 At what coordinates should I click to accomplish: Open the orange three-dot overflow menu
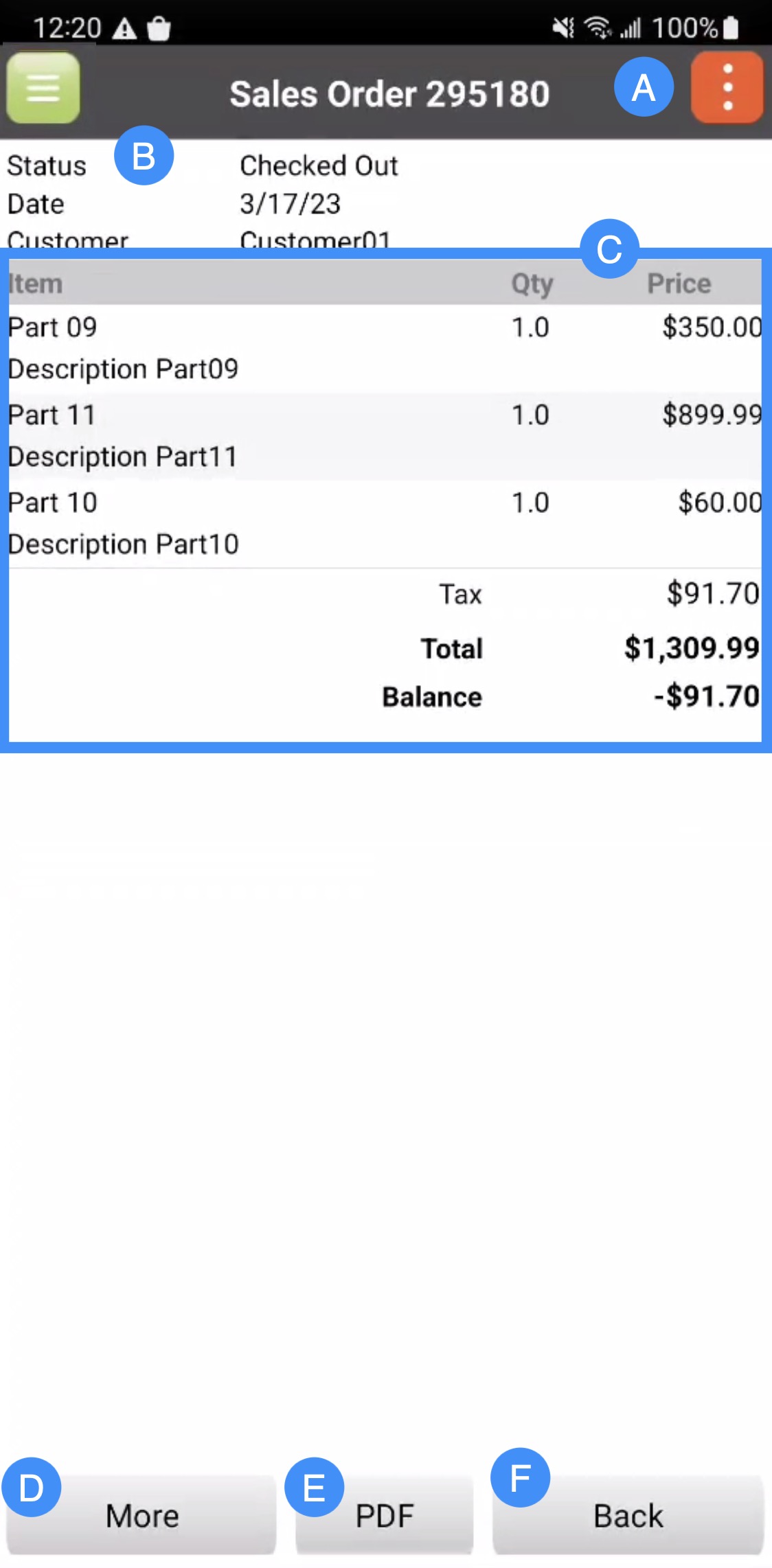(727, 88)
